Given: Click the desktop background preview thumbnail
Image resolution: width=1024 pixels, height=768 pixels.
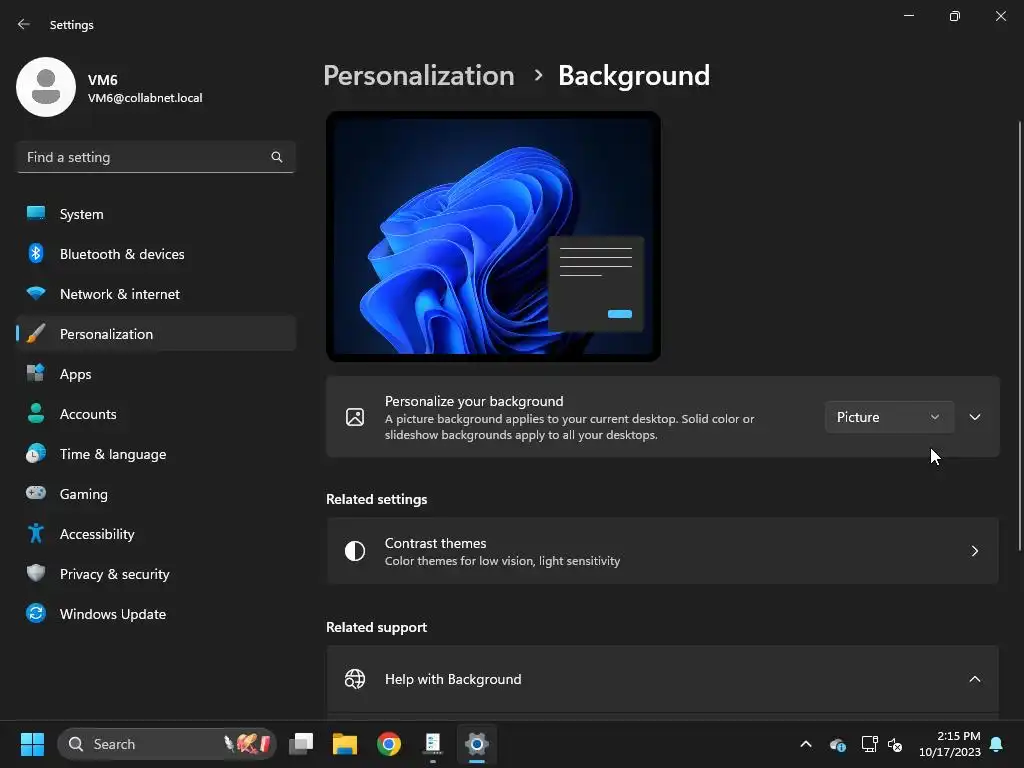Looking at the screenshot, I should (x=493, y=236).
